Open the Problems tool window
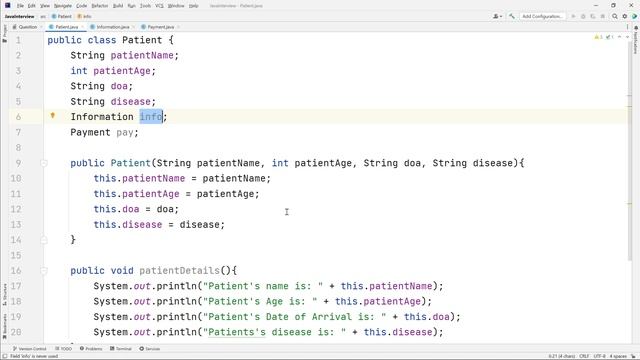Screen dimensions: 640x360 tap(91, 349)
